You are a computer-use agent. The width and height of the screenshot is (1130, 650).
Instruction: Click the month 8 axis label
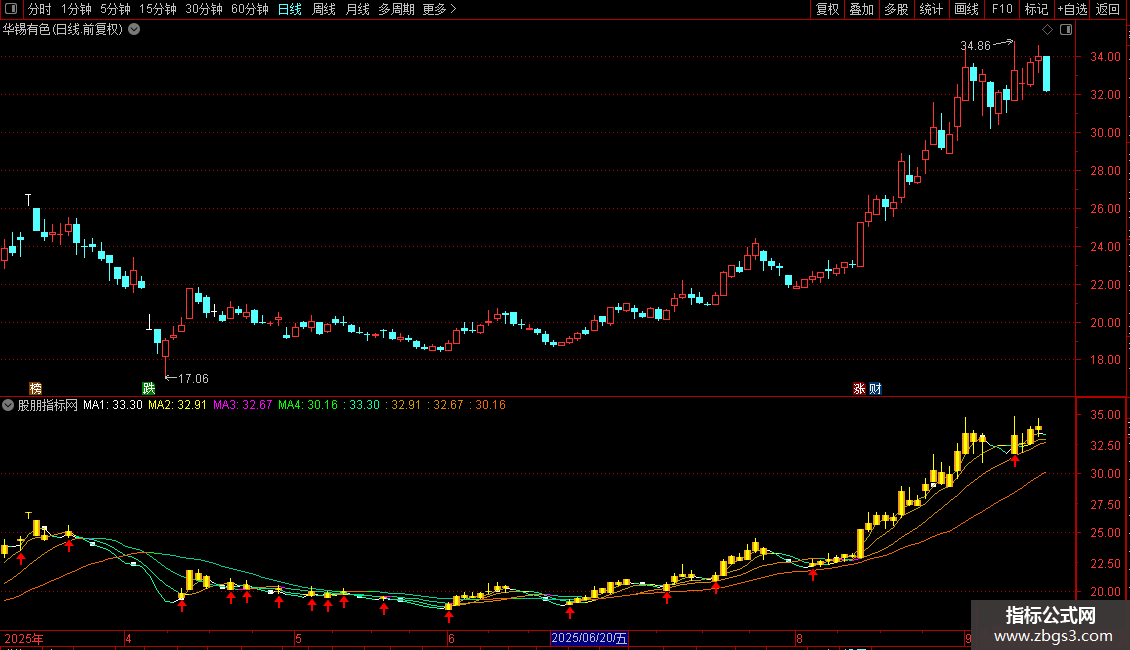click(x=799, y=638)
